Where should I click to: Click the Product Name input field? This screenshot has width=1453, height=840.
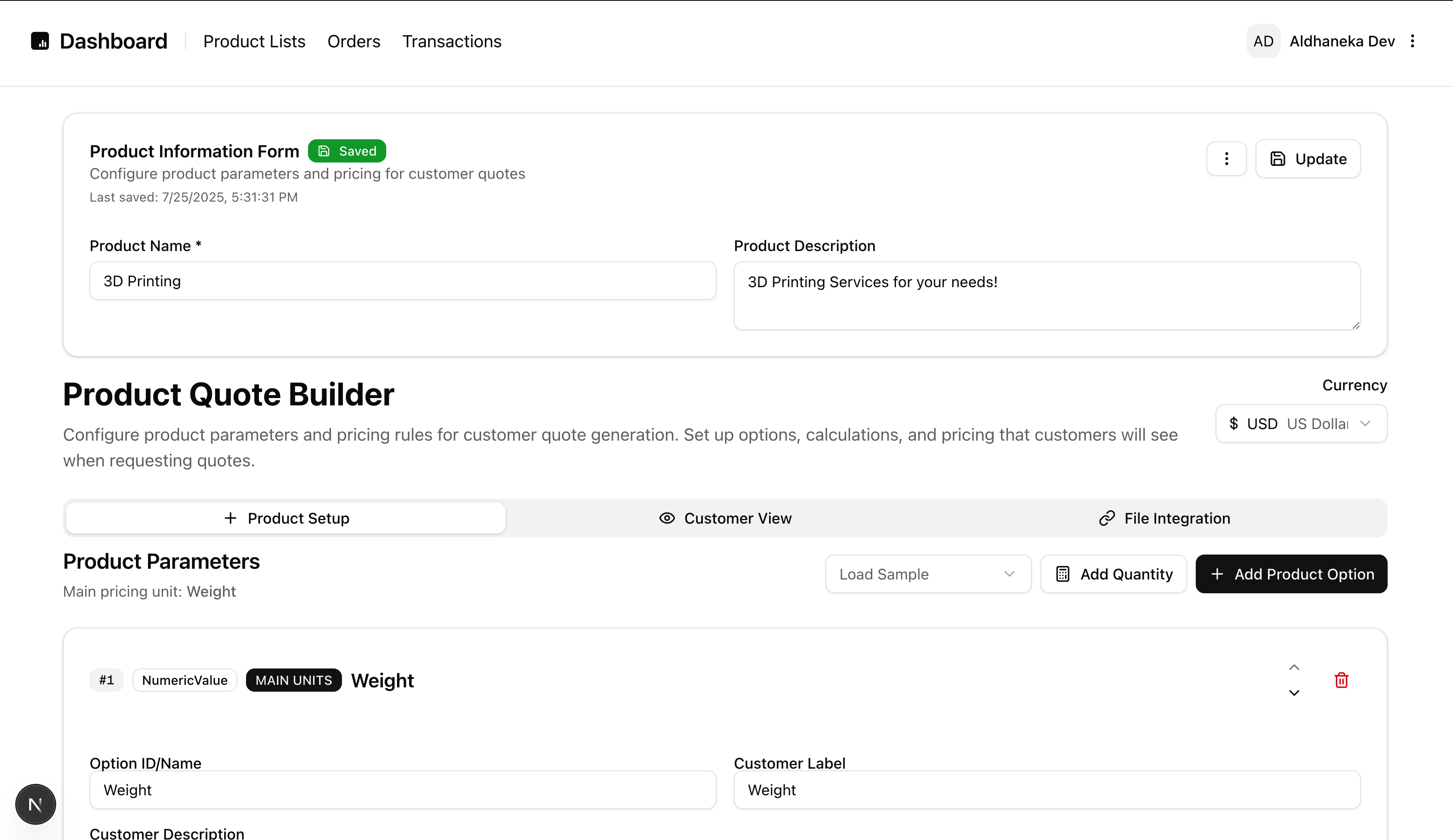click(403, 281)
